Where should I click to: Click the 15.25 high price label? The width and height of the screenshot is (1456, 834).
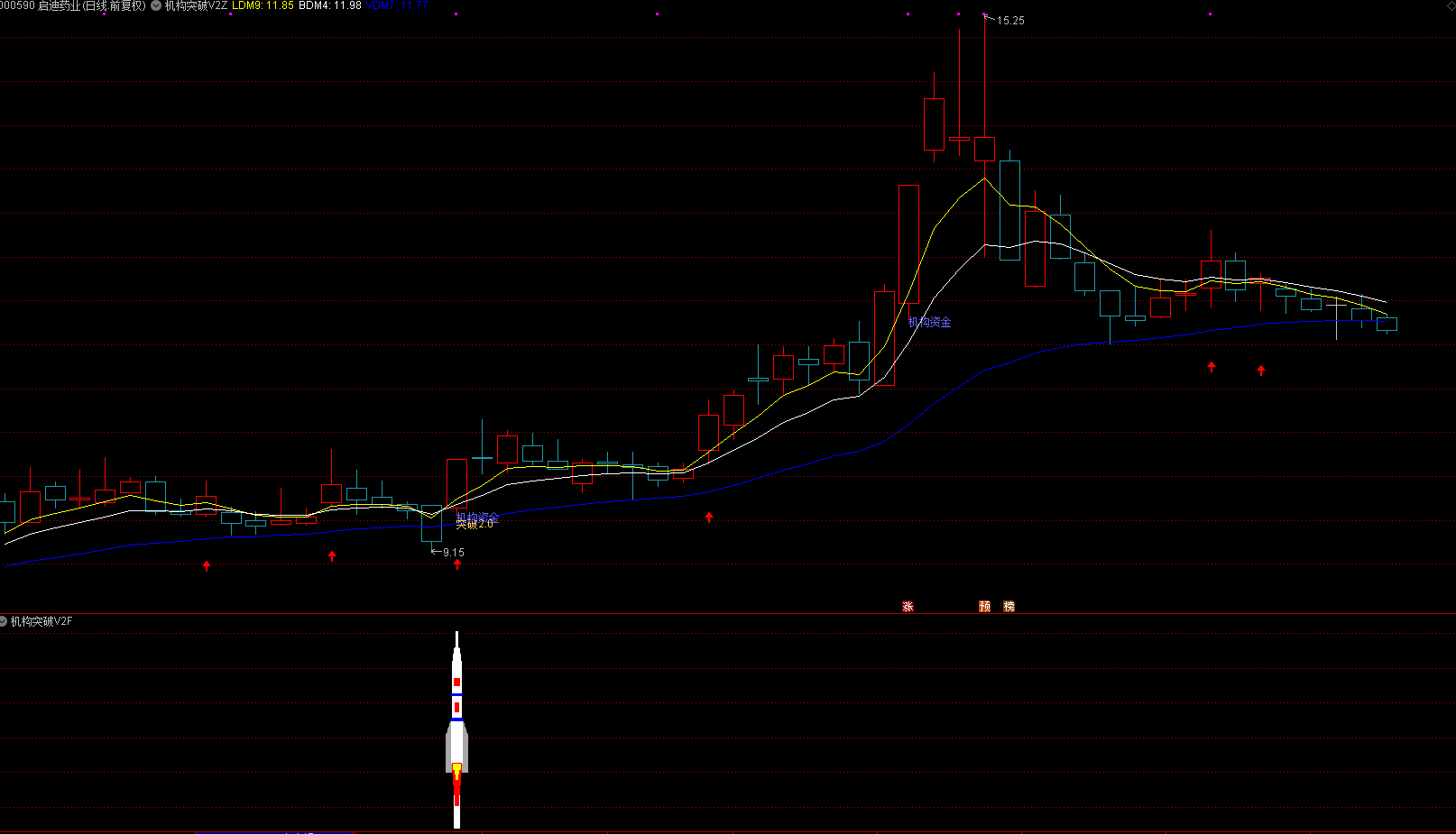(1010, 21)
